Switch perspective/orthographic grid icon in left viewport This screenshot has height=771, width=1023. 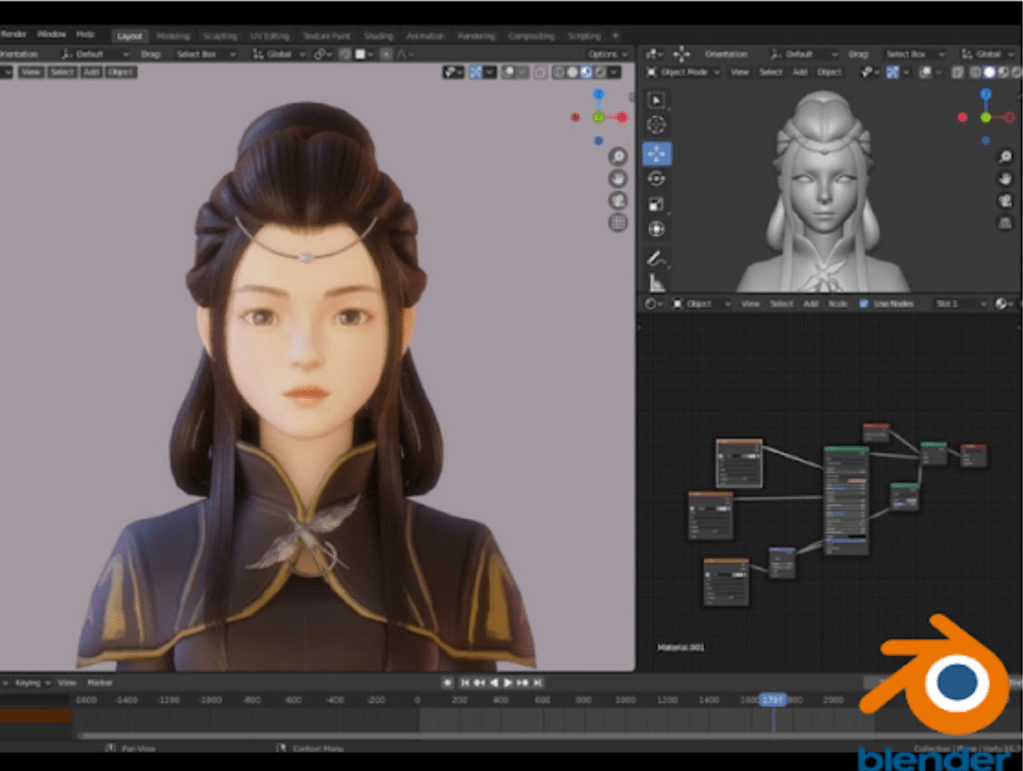(618, 222)
